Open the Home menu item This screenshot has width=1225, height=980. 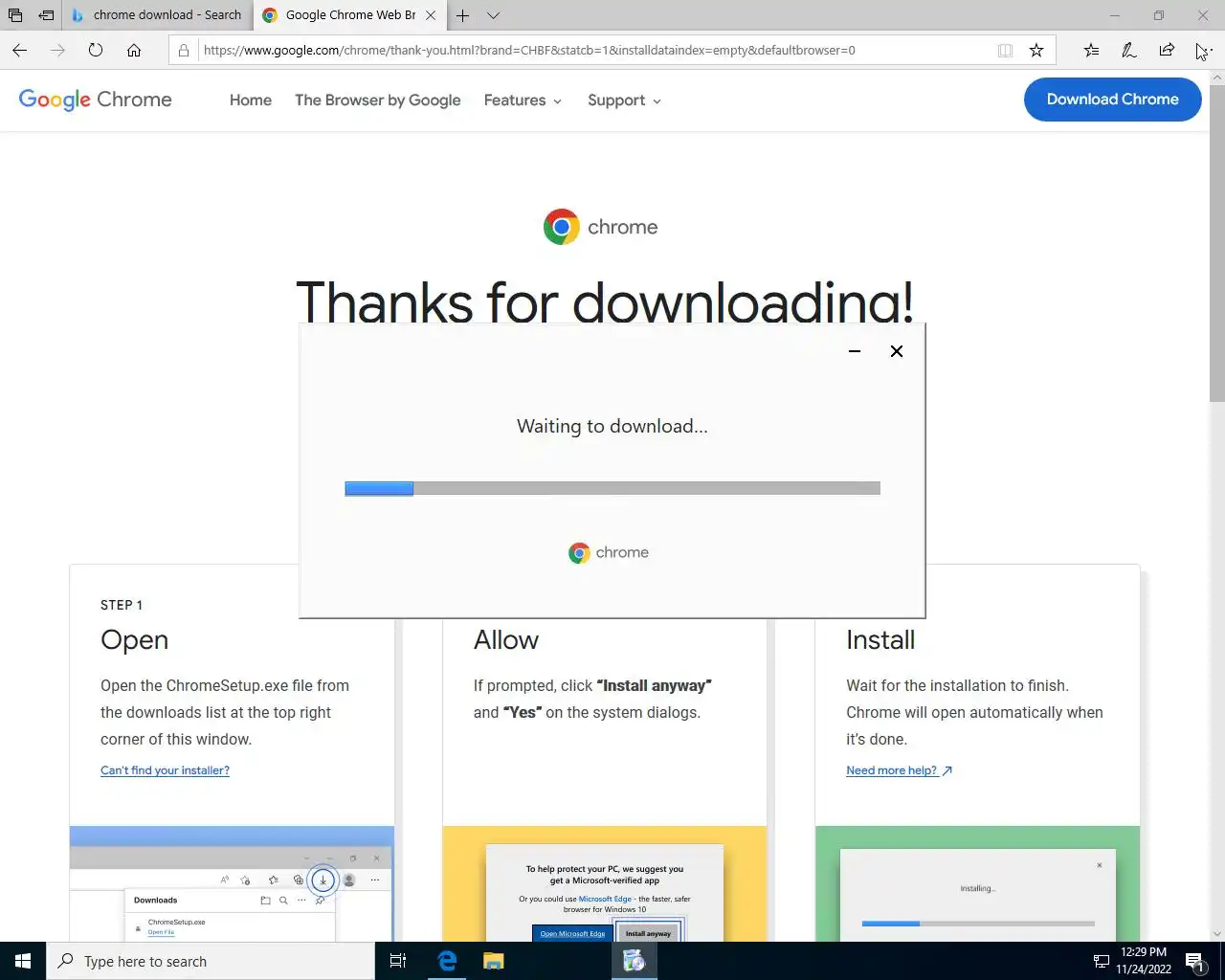click(x=251, y=100)
